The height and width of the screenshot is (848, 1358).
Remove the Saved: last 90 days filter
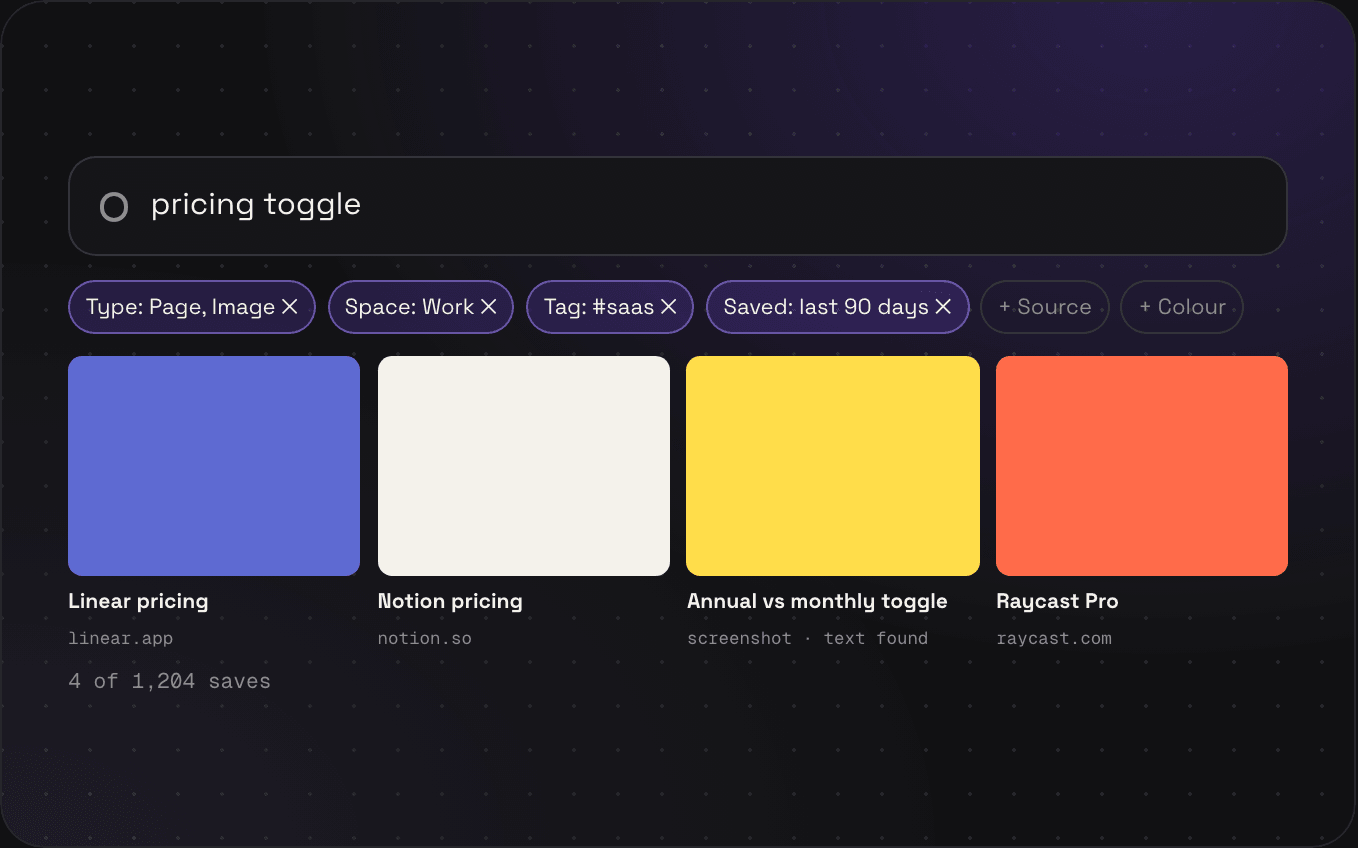point(943,307)
